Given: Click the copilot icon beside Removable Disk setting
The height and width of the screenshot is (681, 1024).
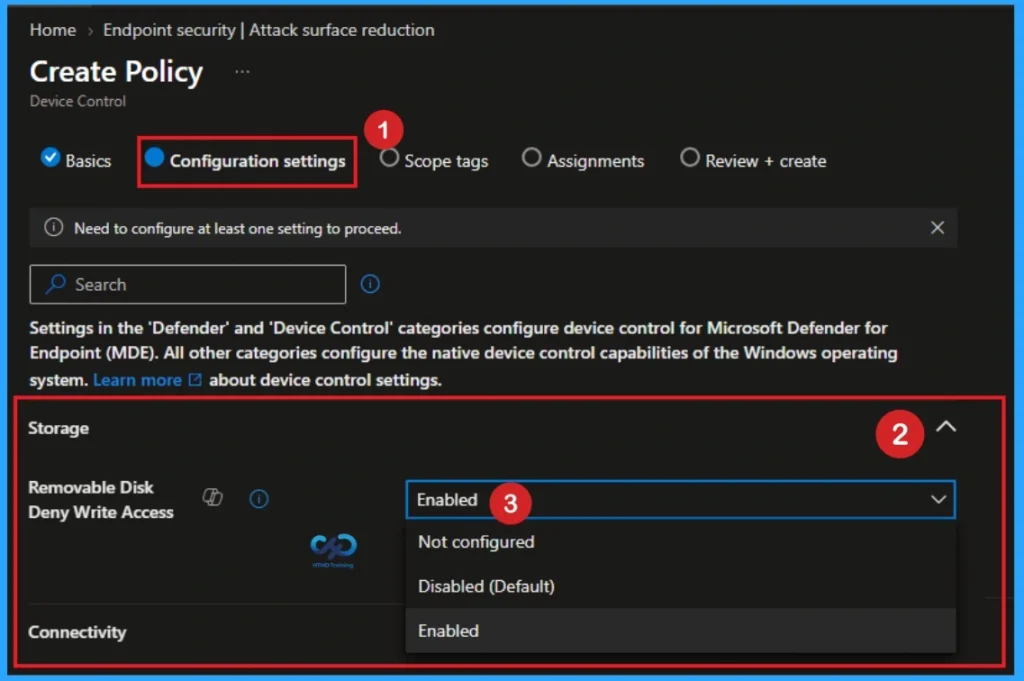Looking at the screenshot, I should click(x=213, y=498).
